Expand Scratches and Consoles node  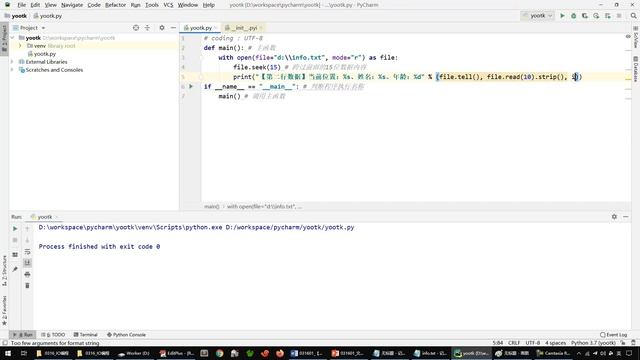13,70
